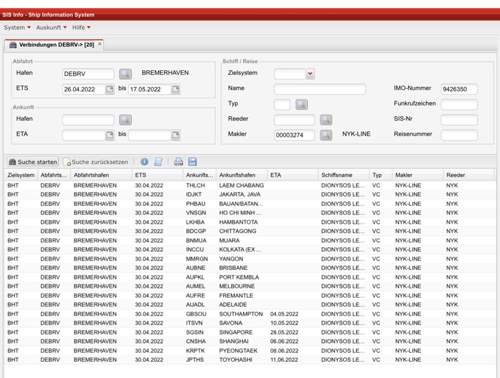Click the SIS-Nr input field
Image resolution: width=500 pixels, height=378 pixels.
coord(459,120)
